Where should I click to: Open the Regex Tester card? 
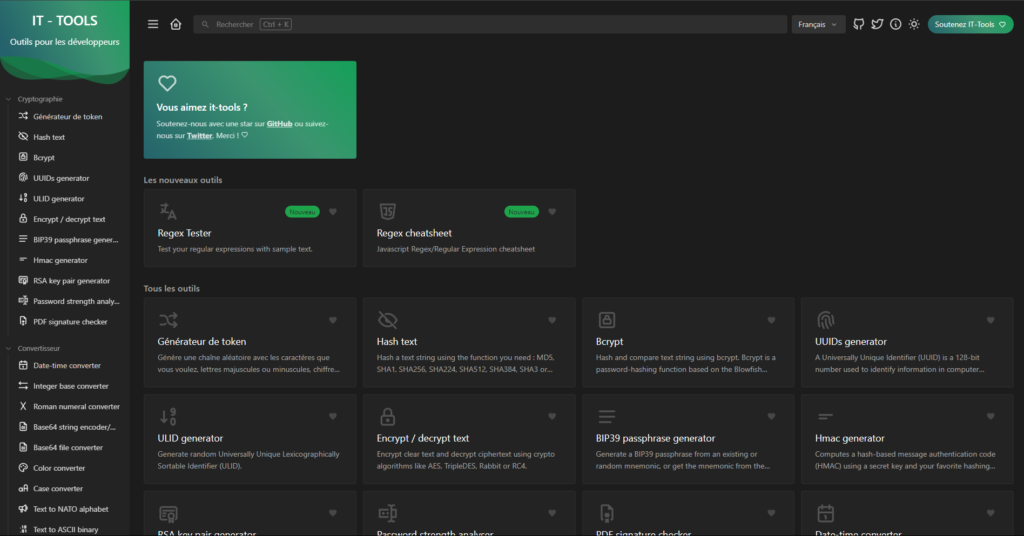(250, 228)
